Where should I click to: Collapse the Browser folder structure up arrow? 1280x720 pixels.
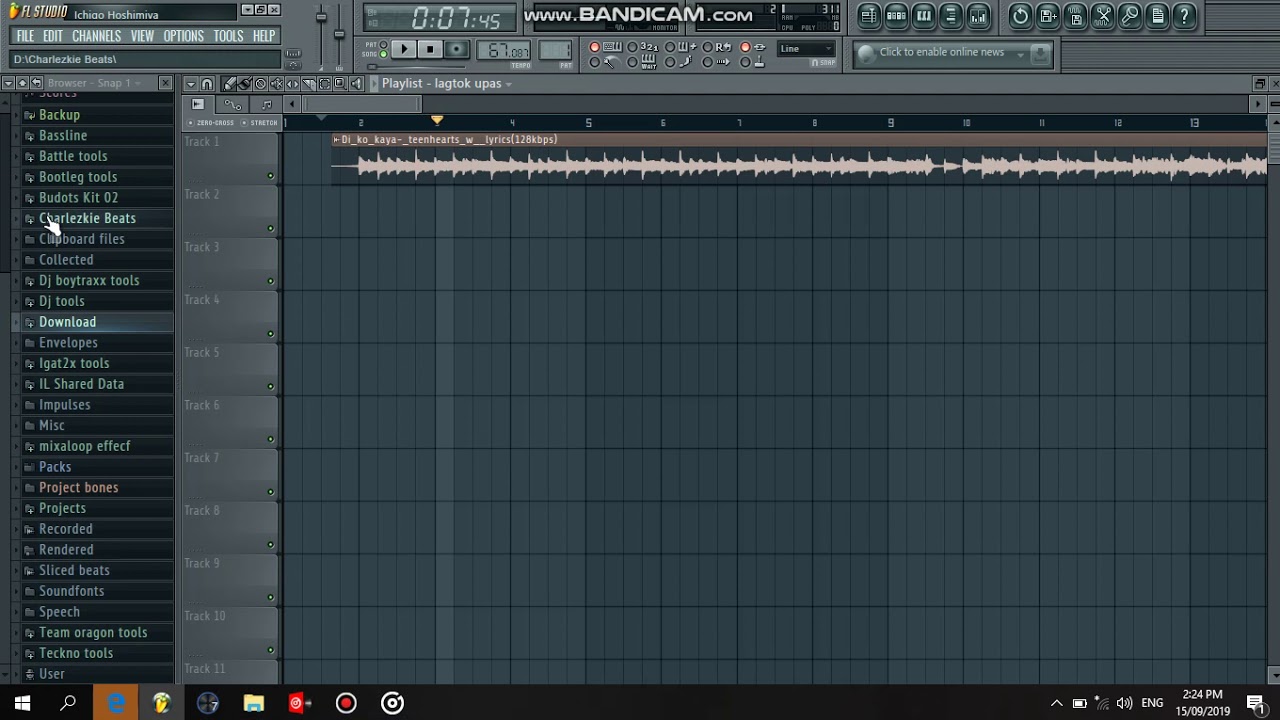pyautogui.click(x=22, y=83)
